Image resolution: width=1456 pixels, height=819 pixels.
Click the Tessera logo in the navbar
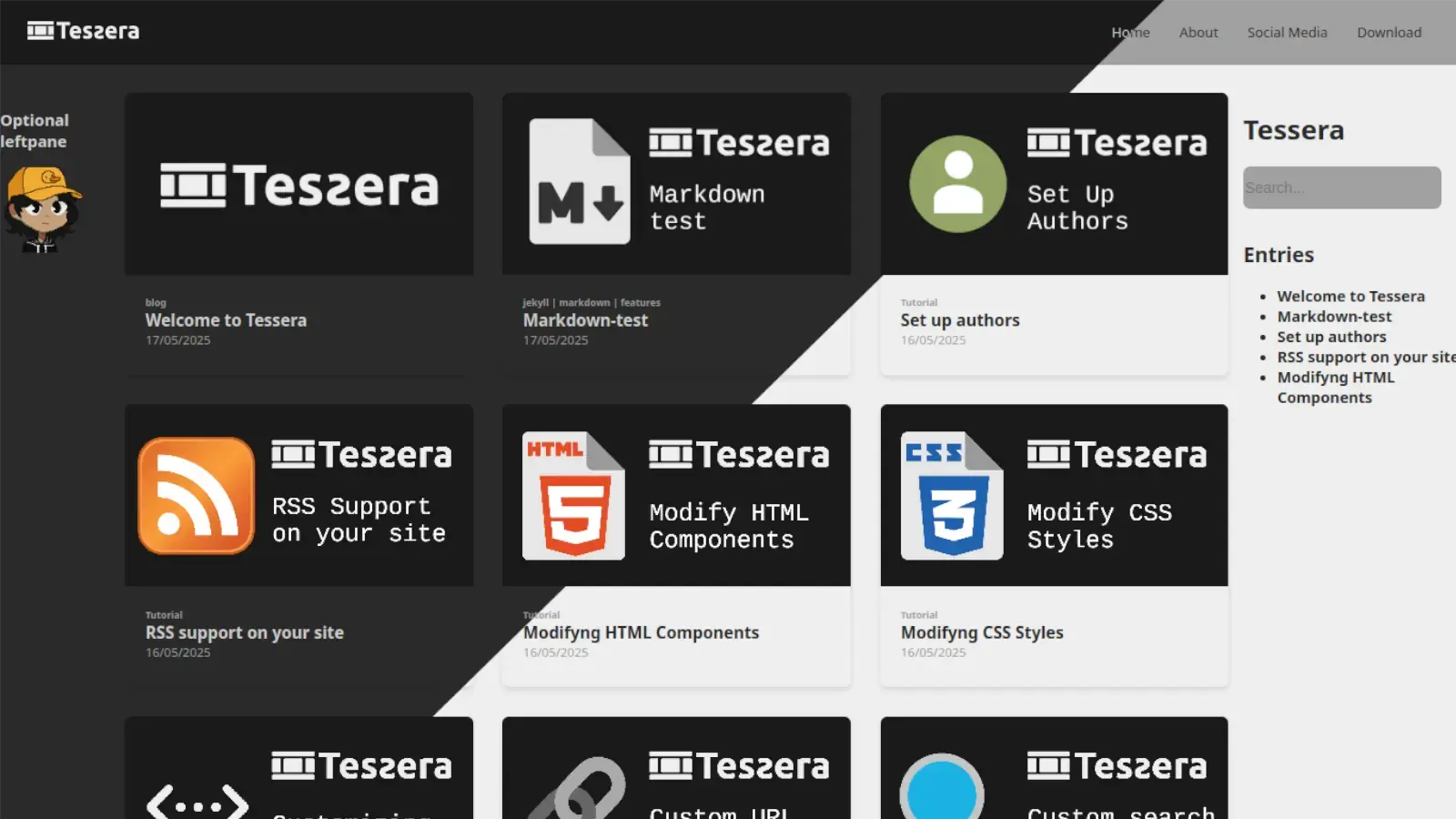click(x=83, y=30)
